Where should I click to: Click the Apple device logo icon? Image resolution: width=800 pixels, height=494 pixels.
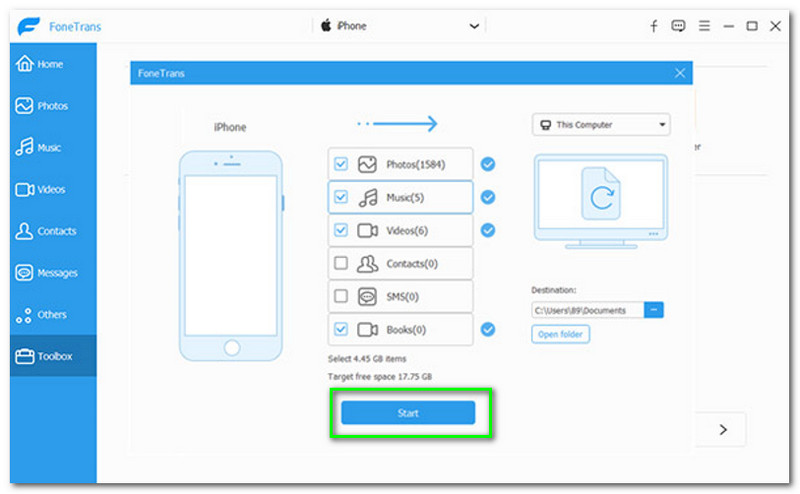pyautogui.click(x=326, y=26)
